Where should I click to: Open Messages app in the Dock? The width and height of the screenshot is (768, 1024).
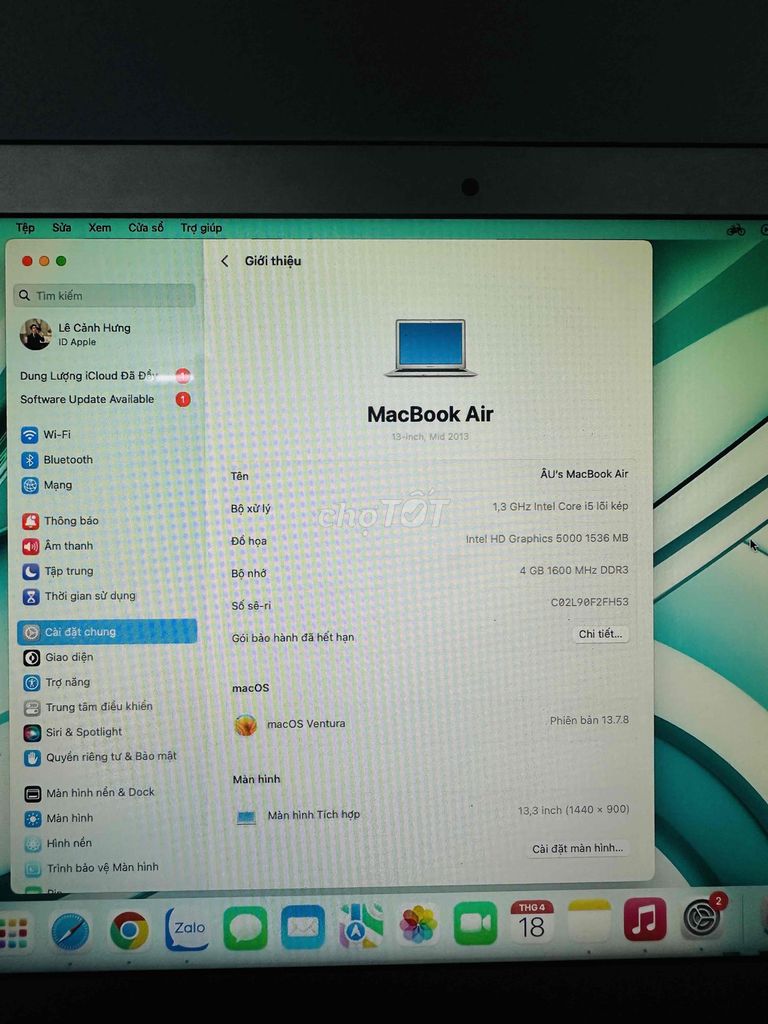pos(245,928)
